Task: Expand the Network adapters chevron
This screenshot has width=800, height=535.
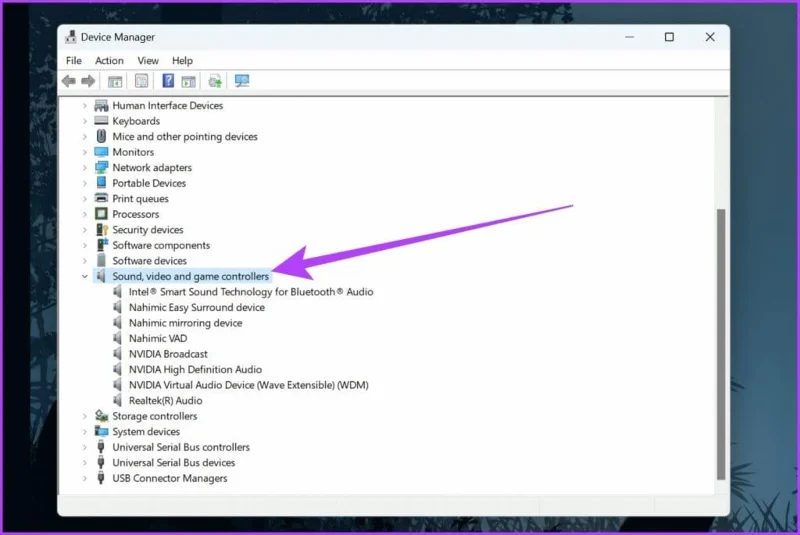Action: point(85,167)
